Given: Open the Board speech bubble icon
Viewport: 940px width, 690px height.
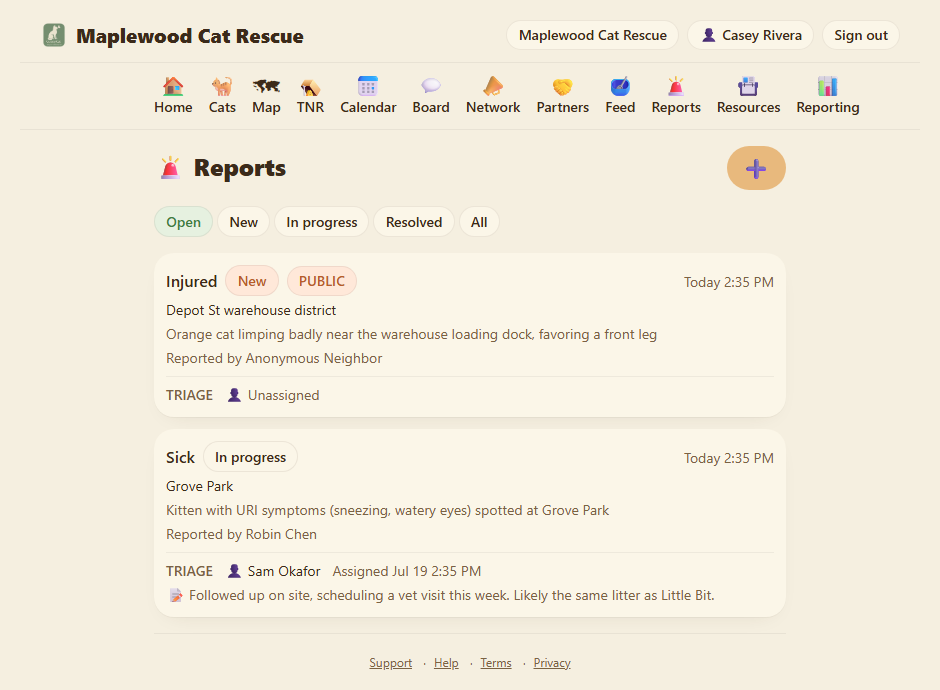Looking at the screenshot, I should [431, 86].
